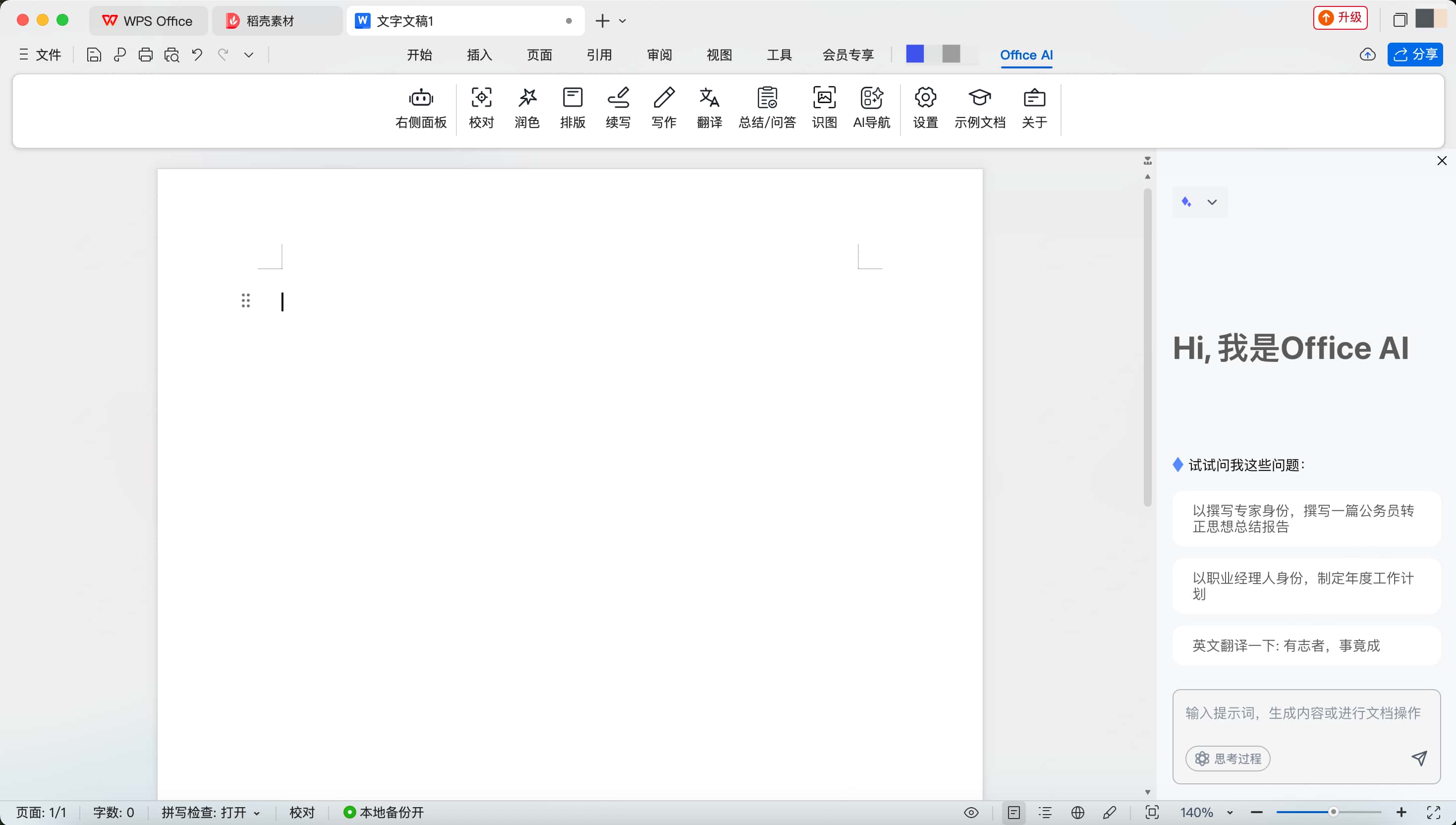Select the blue theme color swatch
The width and height of the screenshot is (1456, 825).
point(915,54)
